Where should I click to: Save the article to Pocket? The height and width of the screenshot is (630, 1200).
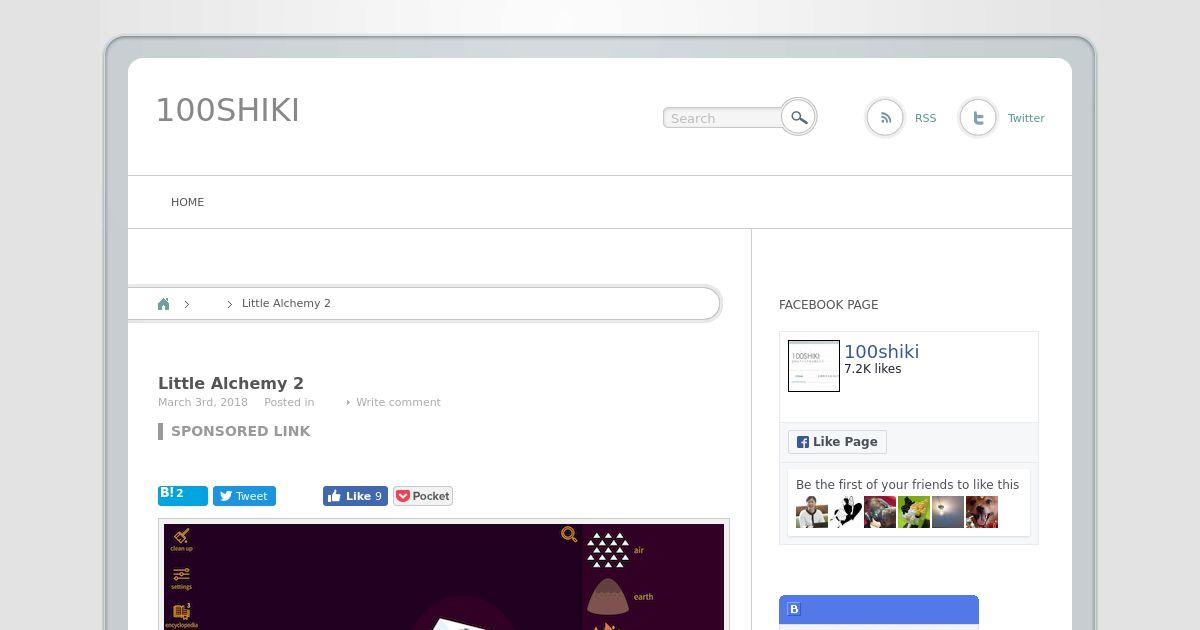[423, 496]
